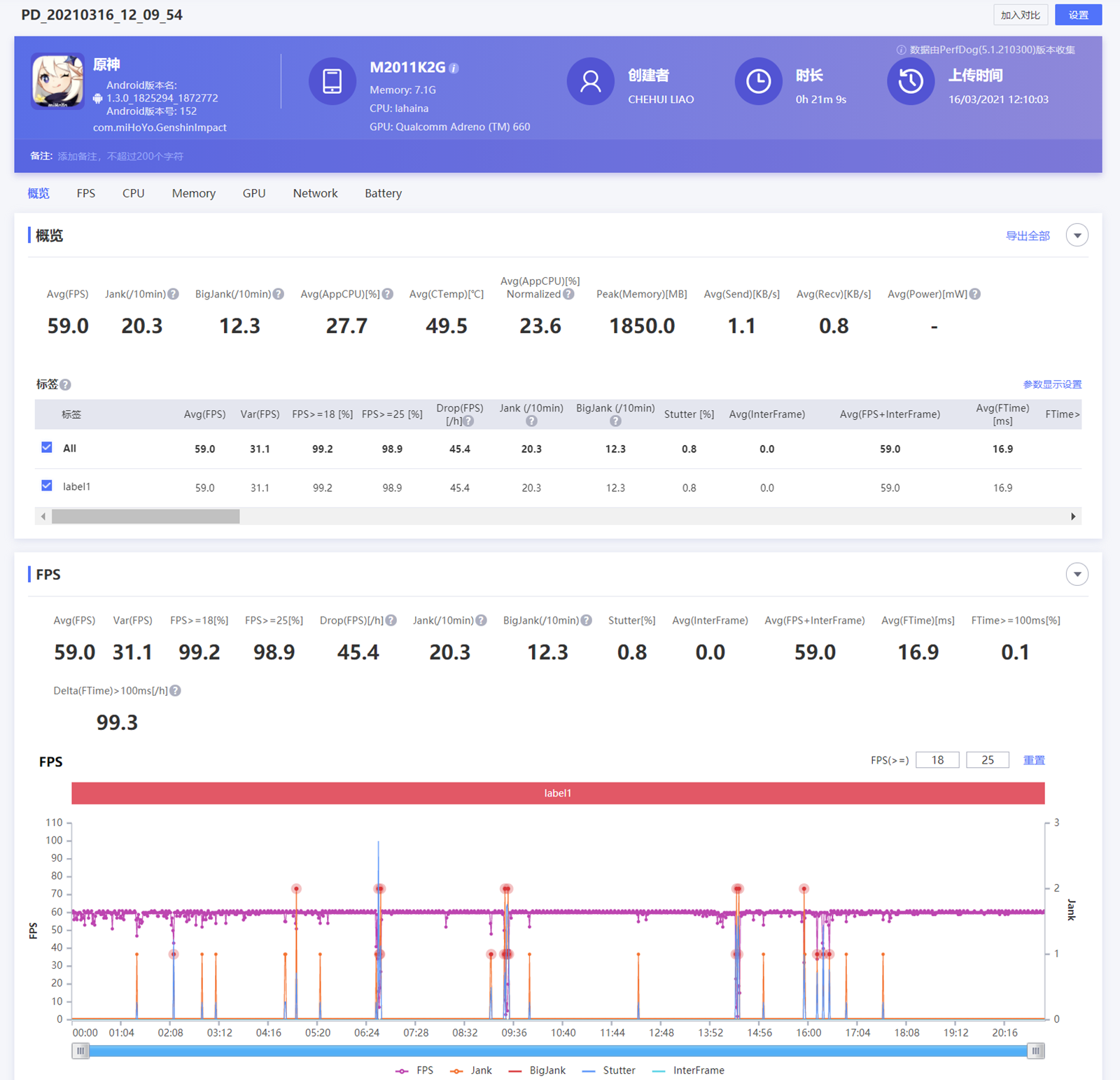Click the help icon next to Avg(Power)[mW]
The height and width of the screenshot is (1080, 1120).
975,294
